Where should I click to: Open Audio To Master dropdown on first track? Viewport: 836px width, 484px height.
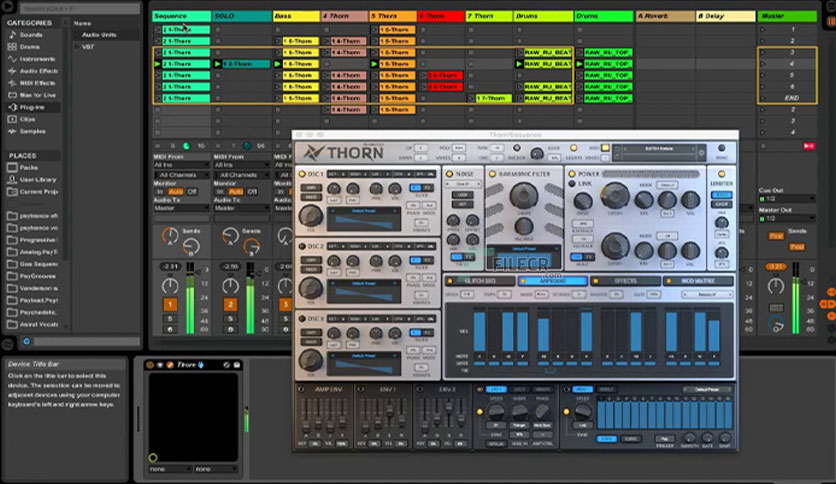coord(181,208)
